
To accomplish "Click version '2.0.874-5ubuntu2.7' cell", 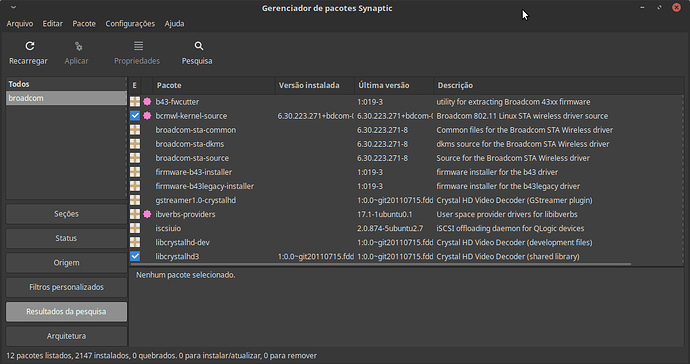I will coord(390,228).
